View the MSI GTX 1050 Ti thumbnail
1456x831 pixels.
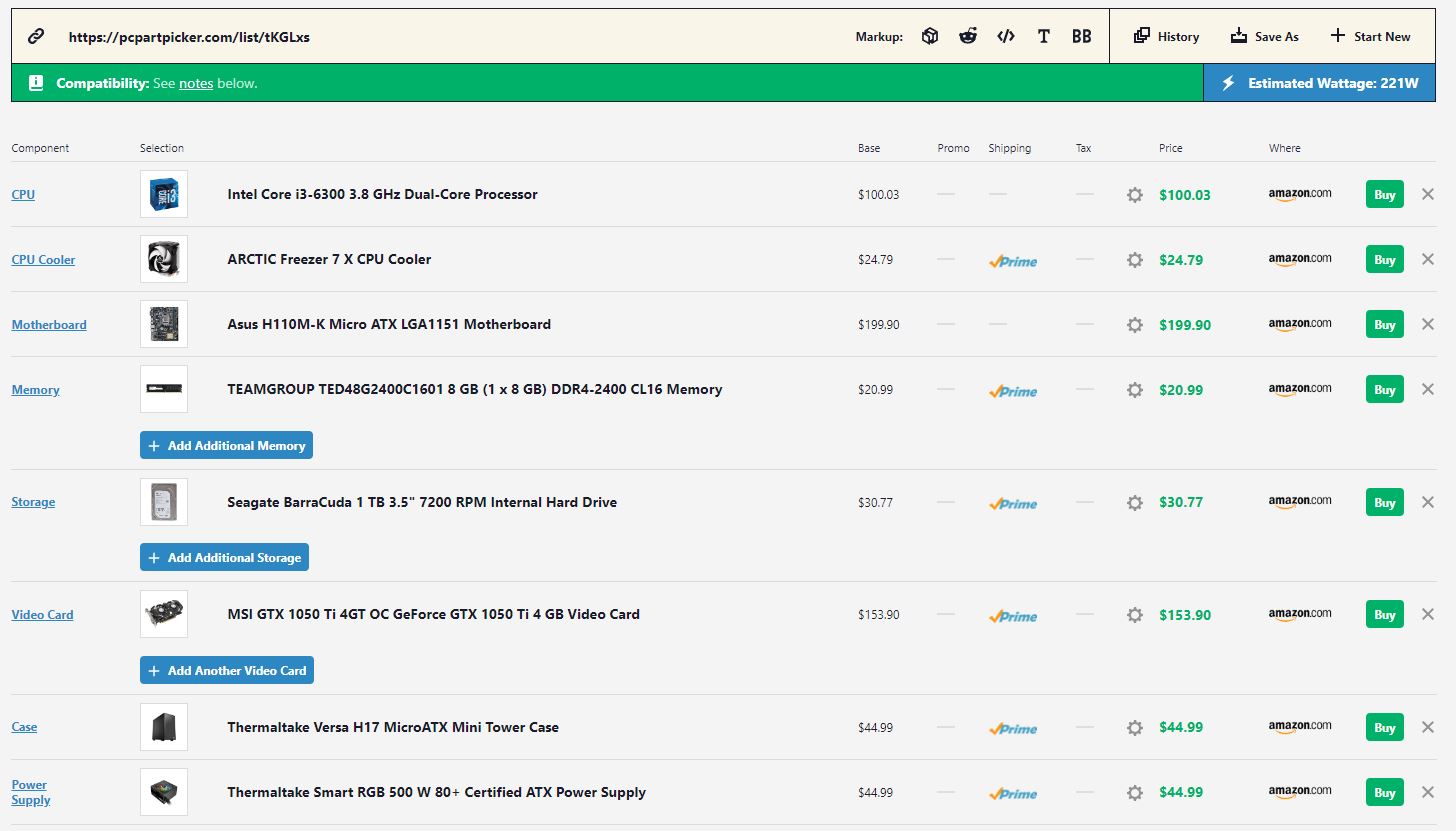tap(164, 614)
